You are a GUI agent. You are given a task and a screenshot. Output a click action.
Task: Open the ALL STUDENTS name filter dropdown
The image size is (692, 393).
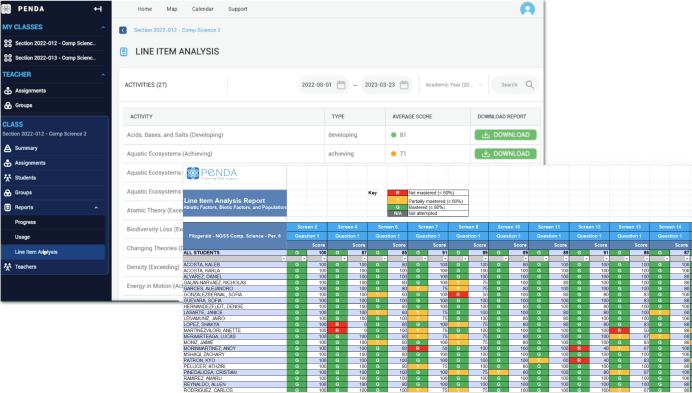pyautogui.click(x=284, y=258)
